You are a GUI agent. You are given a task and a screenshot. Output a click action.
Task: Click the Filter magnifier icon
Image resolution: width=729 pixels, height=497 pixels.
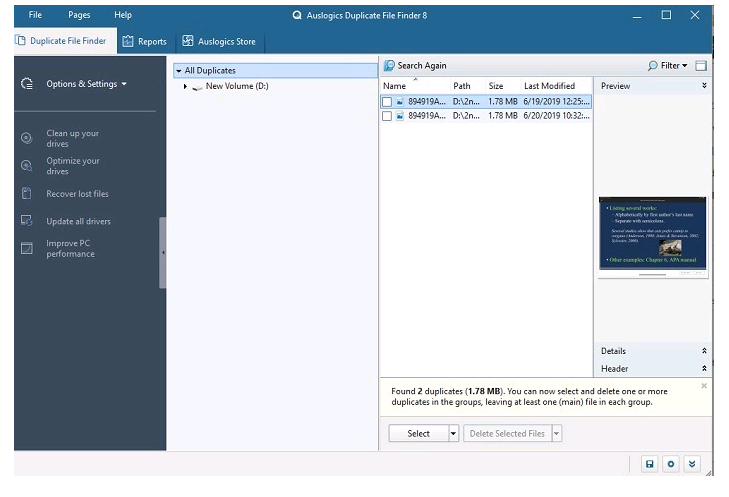click(653, 66)
